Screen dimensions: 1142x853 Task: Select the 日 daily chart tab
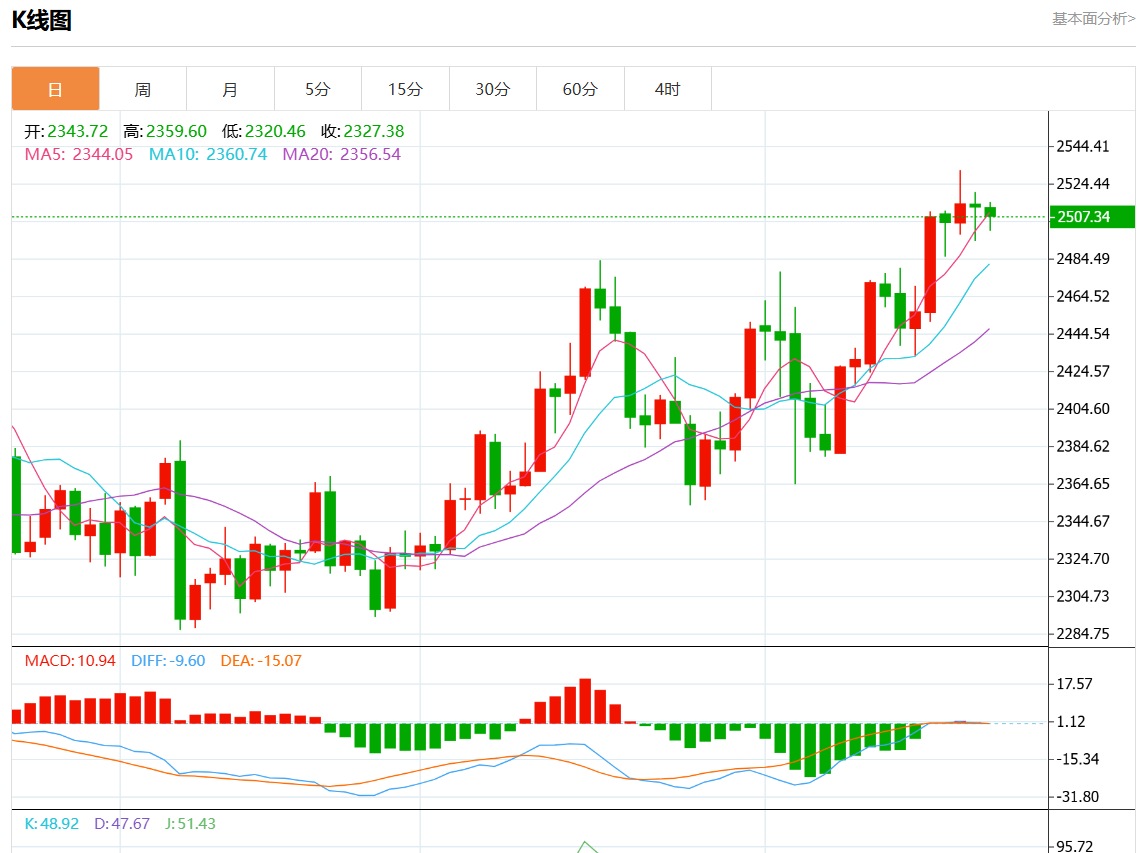[x=55, y=89]
